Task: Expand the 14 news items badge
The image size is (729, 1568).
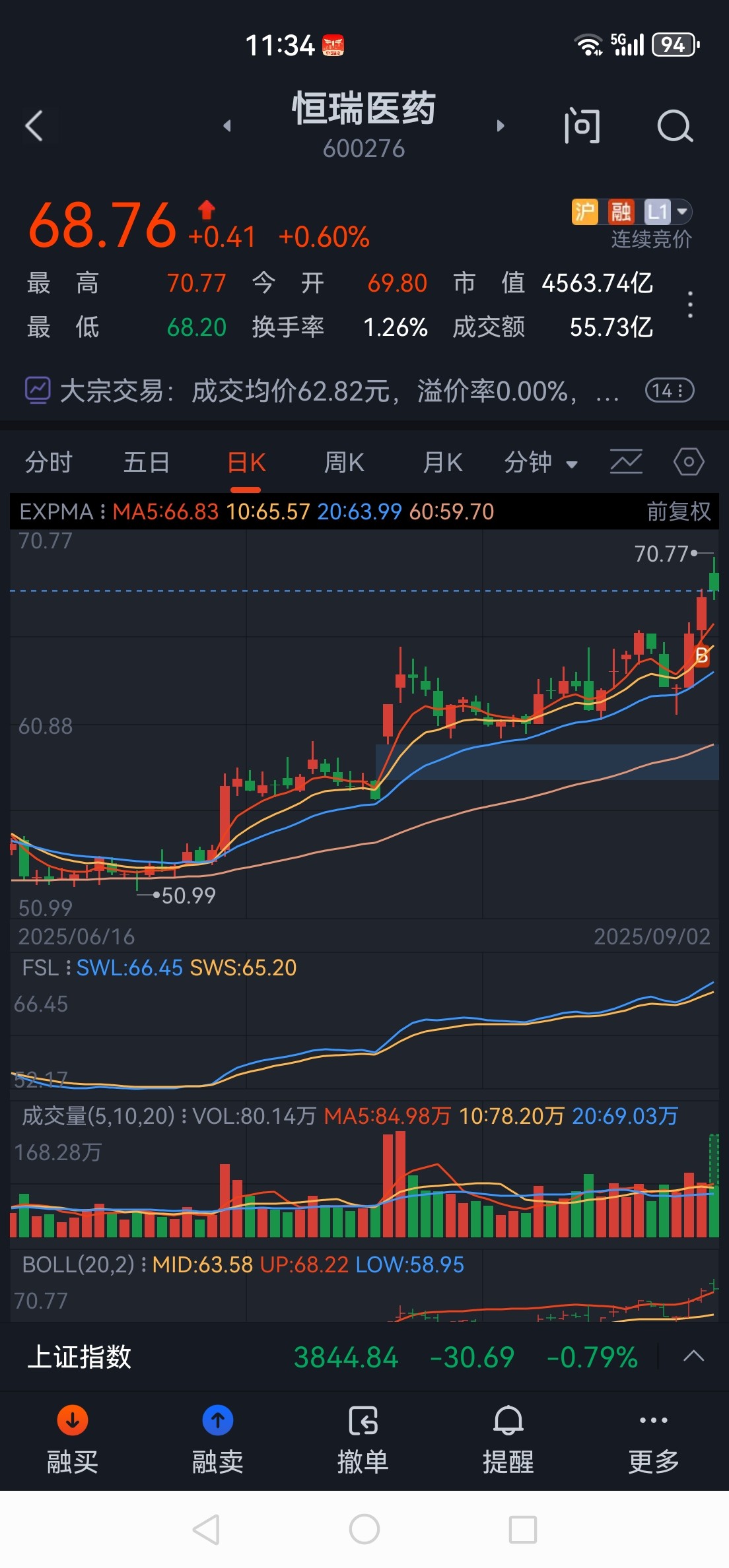Action: (670, 391)
